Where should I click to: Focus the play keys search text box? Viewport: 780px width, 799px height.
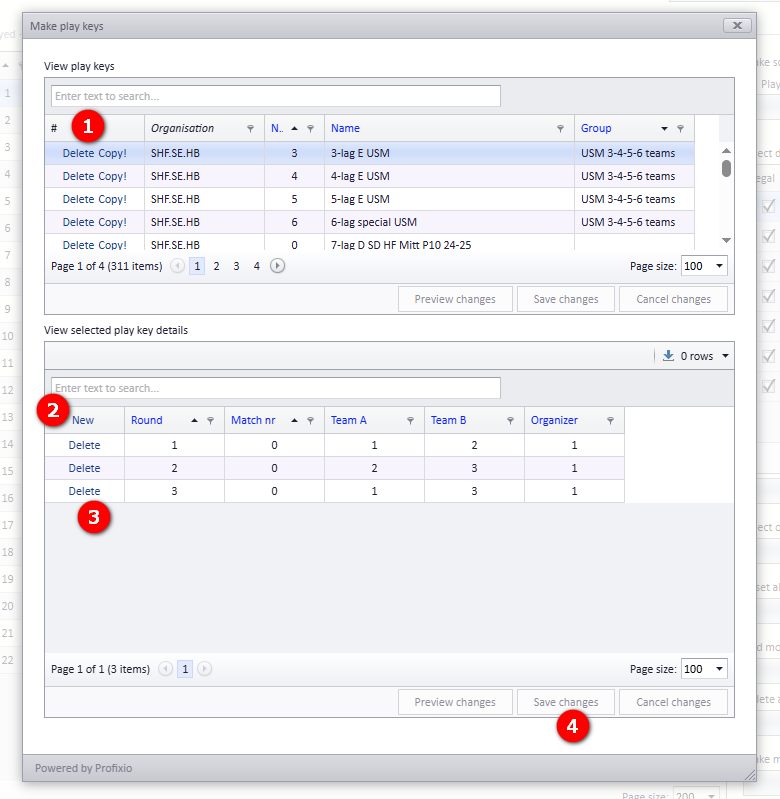[x=276, y=96]
